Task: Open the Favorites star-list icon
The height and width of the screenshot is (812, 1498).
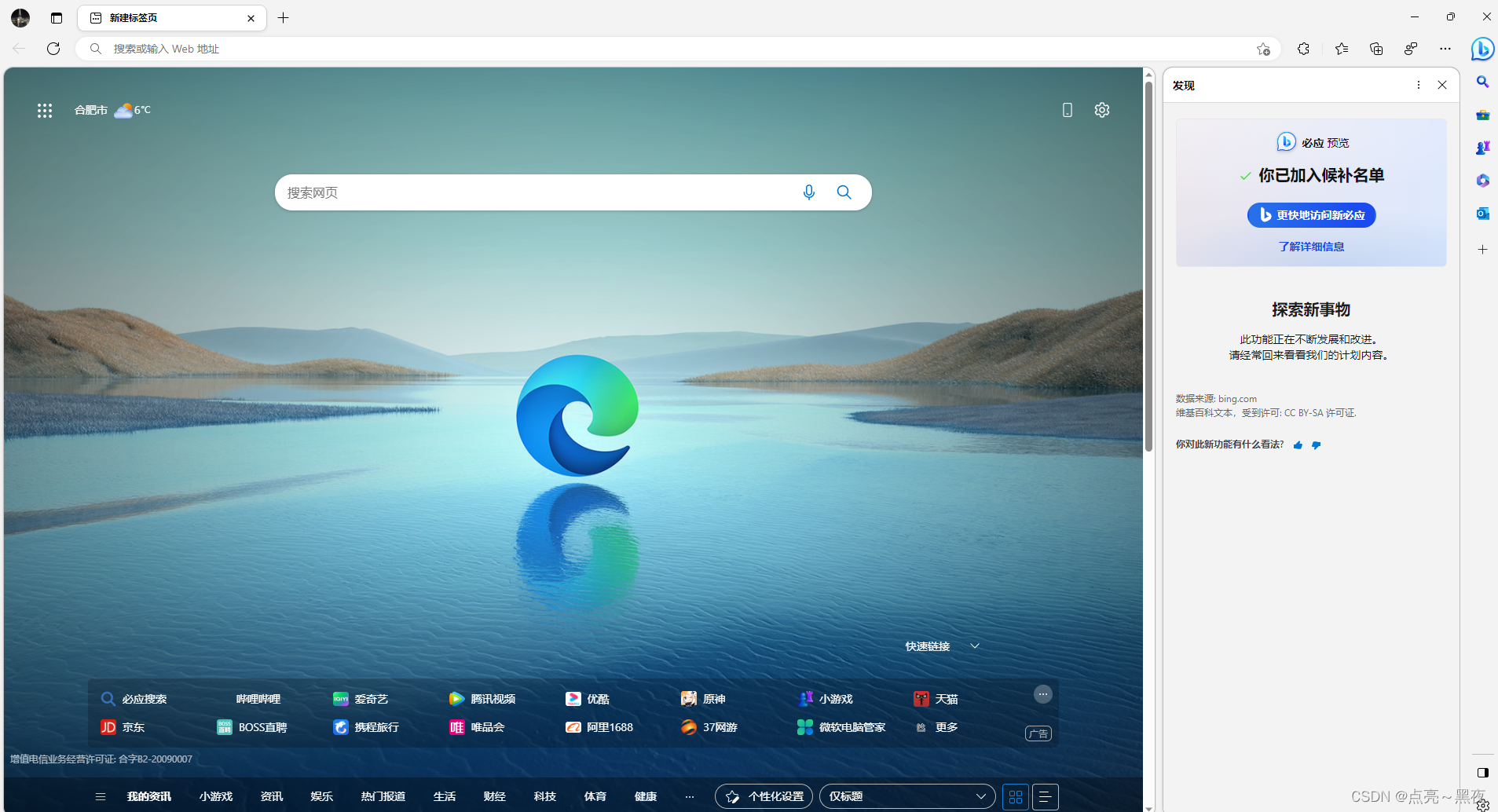Action: 1342,49
